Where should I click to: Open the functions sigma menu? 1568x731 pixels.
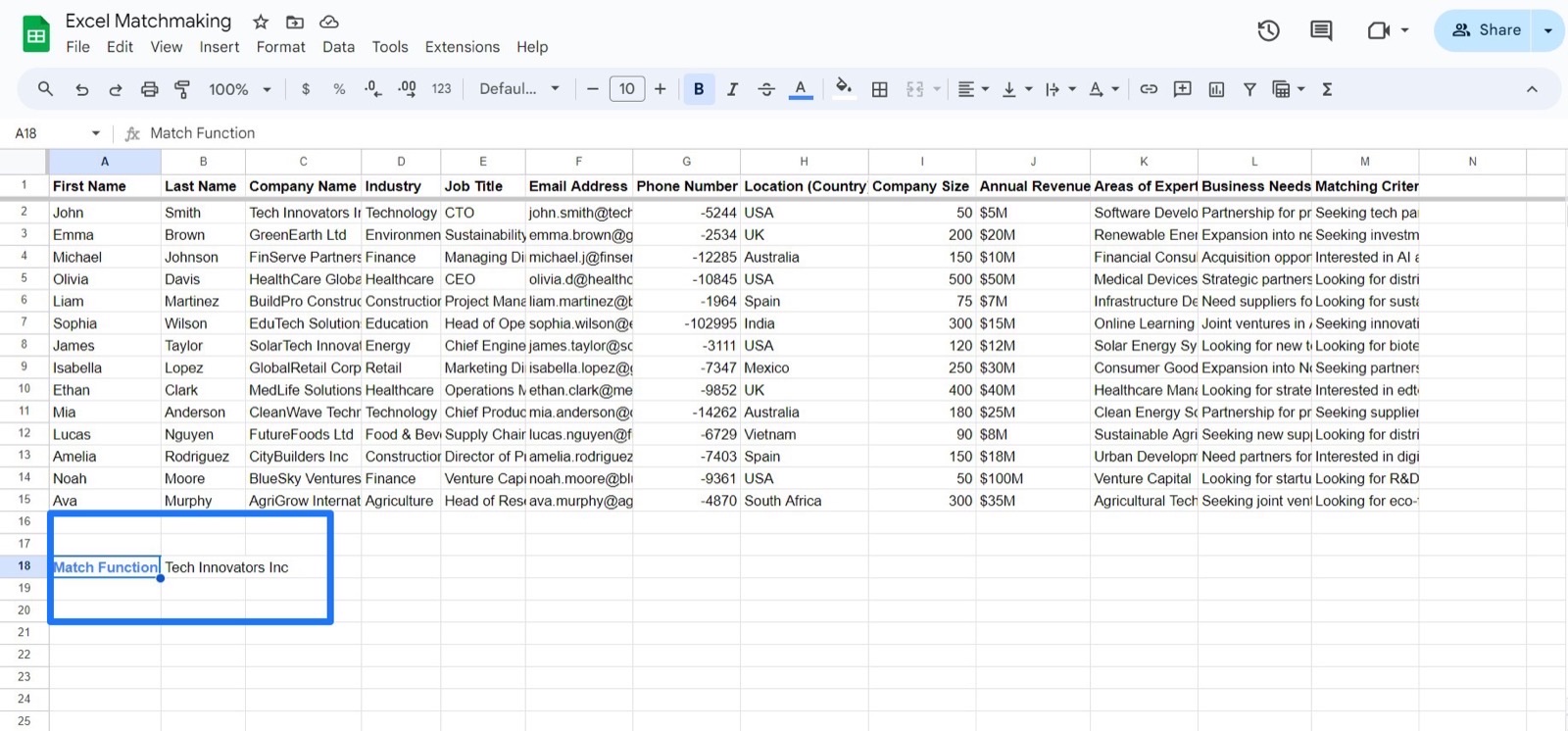tap(1327, 89)
